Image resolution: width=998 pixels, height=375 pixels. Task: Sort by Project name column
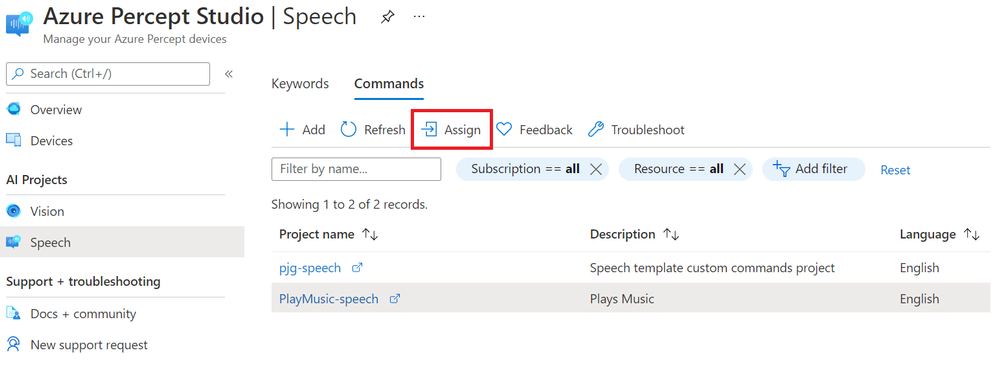point(328,234)
